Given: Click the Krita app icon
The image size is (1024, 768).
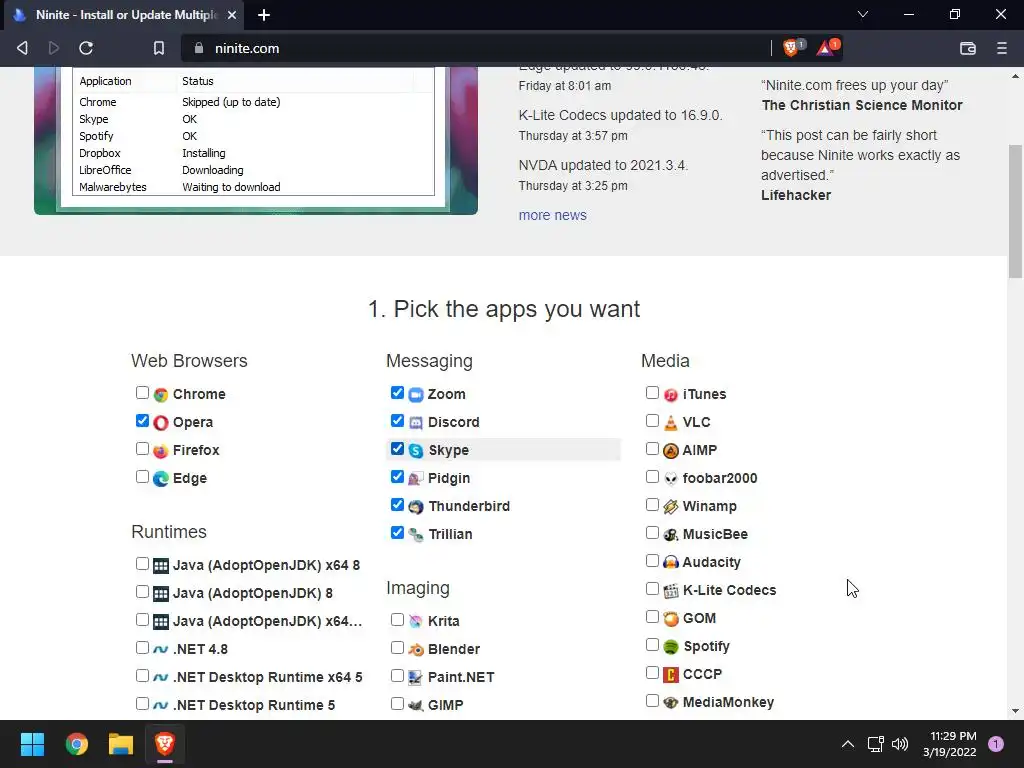Looking at the screenshot, I should click(x=416, y=621).
